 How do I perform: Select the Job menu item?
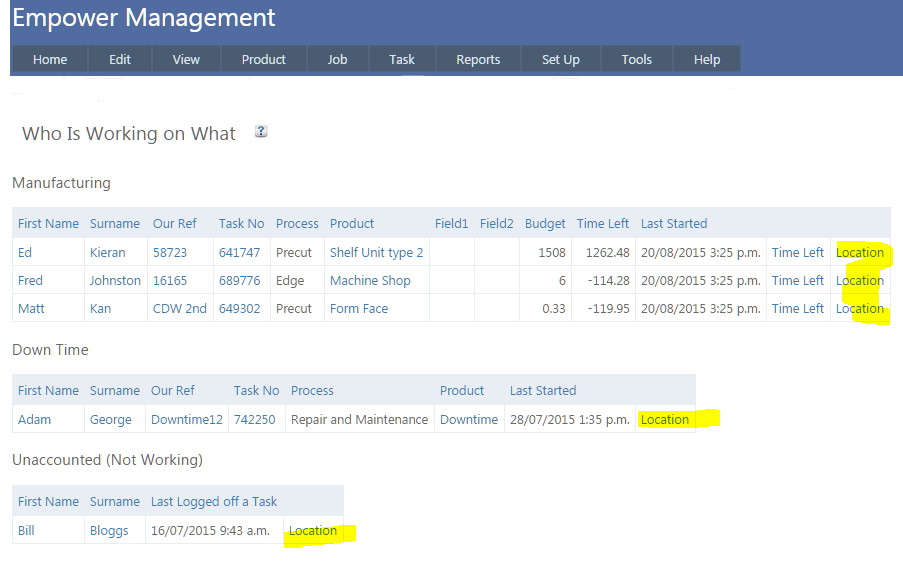point(338,59)
